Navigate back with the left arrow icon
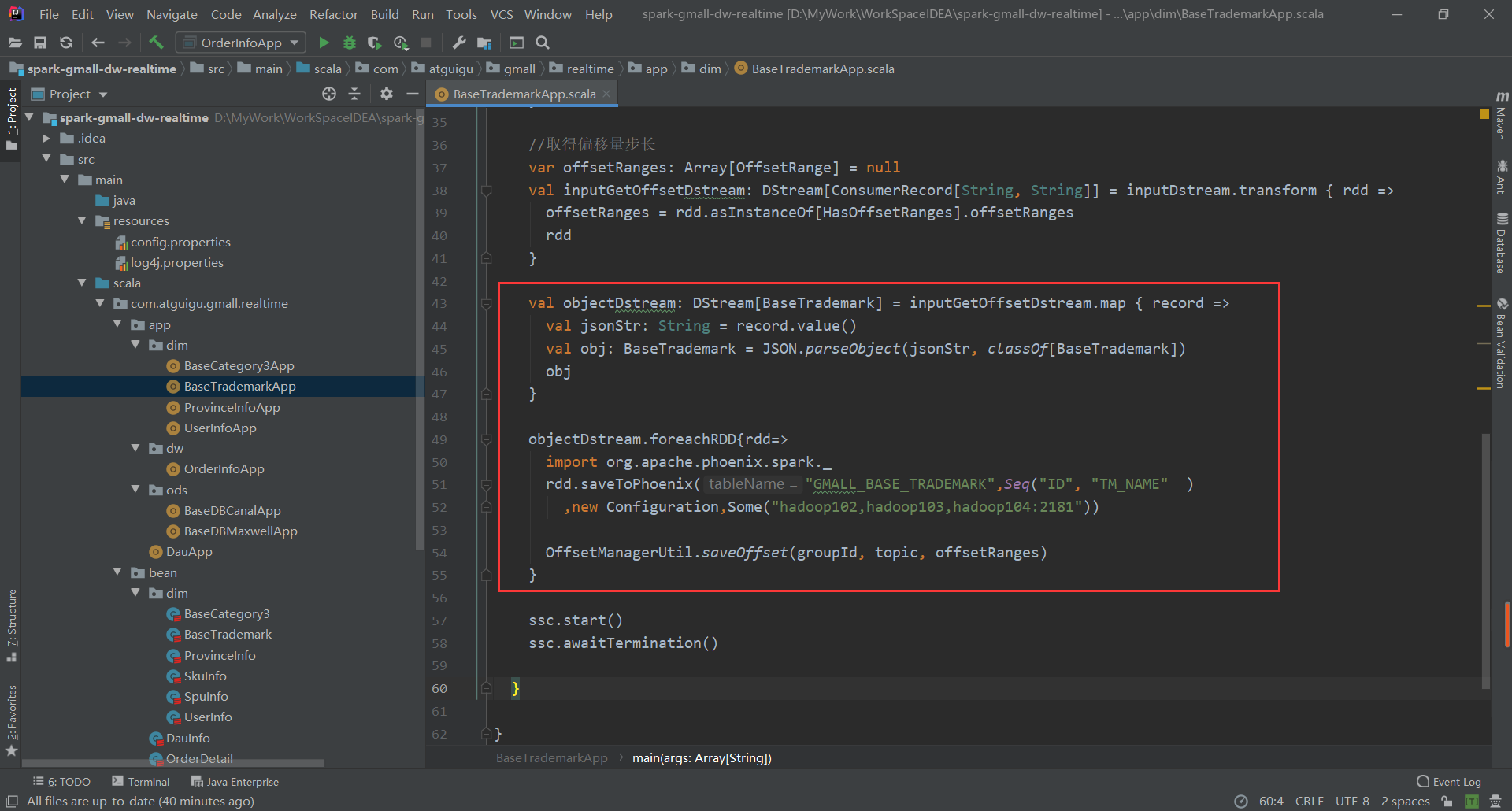The width and height of the screenshot is (1512, 811). coord(98,43)
